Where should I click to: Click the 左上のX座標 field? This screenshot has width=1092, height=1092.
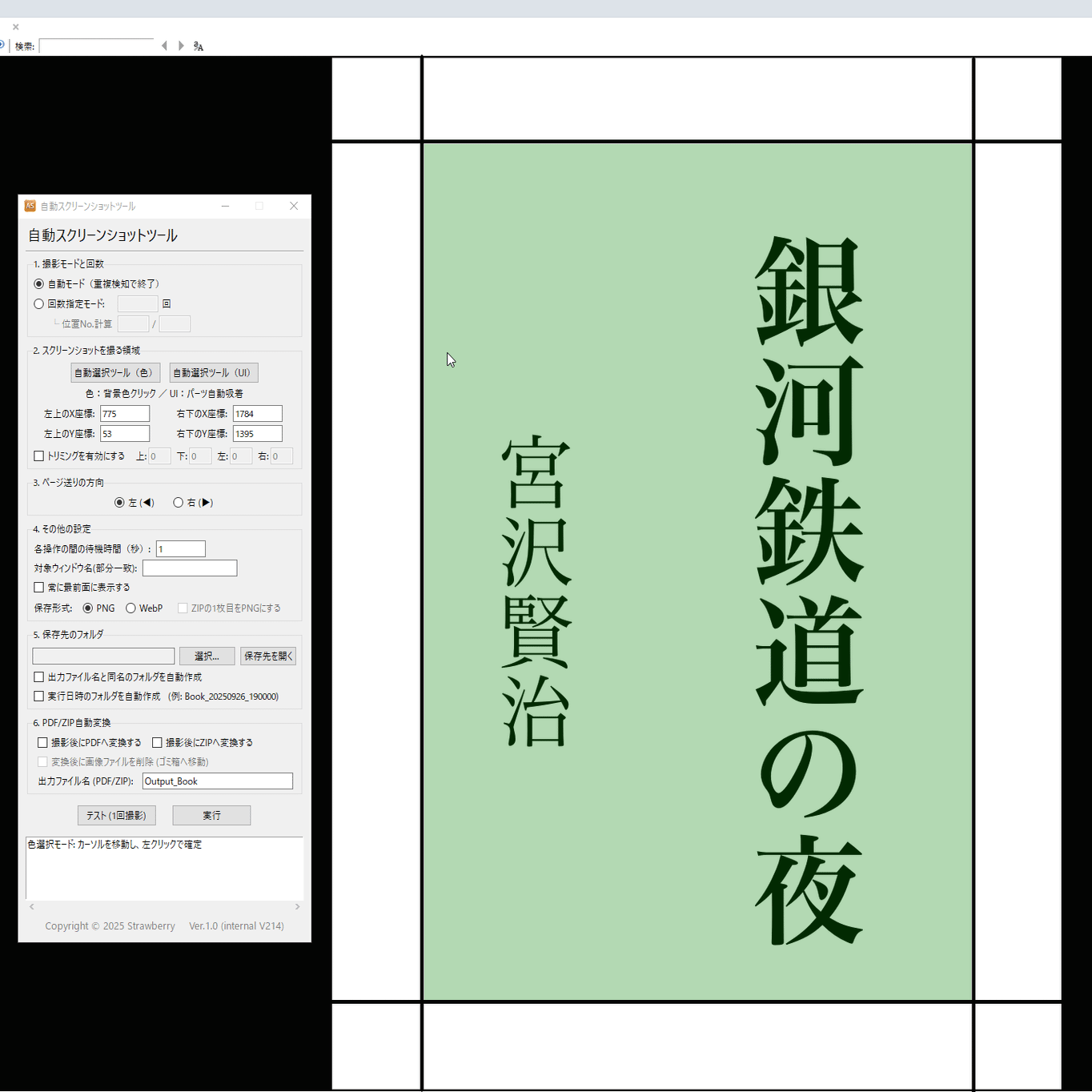click(125, 414)
